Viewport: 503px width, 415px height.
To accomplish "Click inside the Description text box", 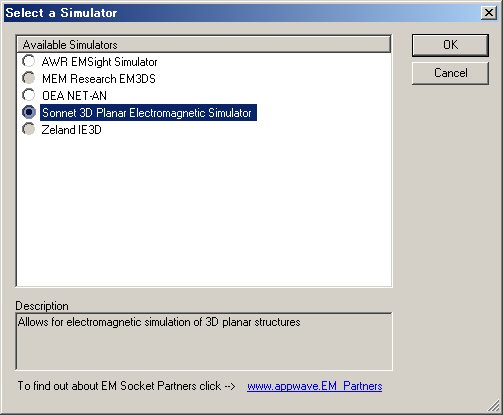I will (x=204, y=341).
